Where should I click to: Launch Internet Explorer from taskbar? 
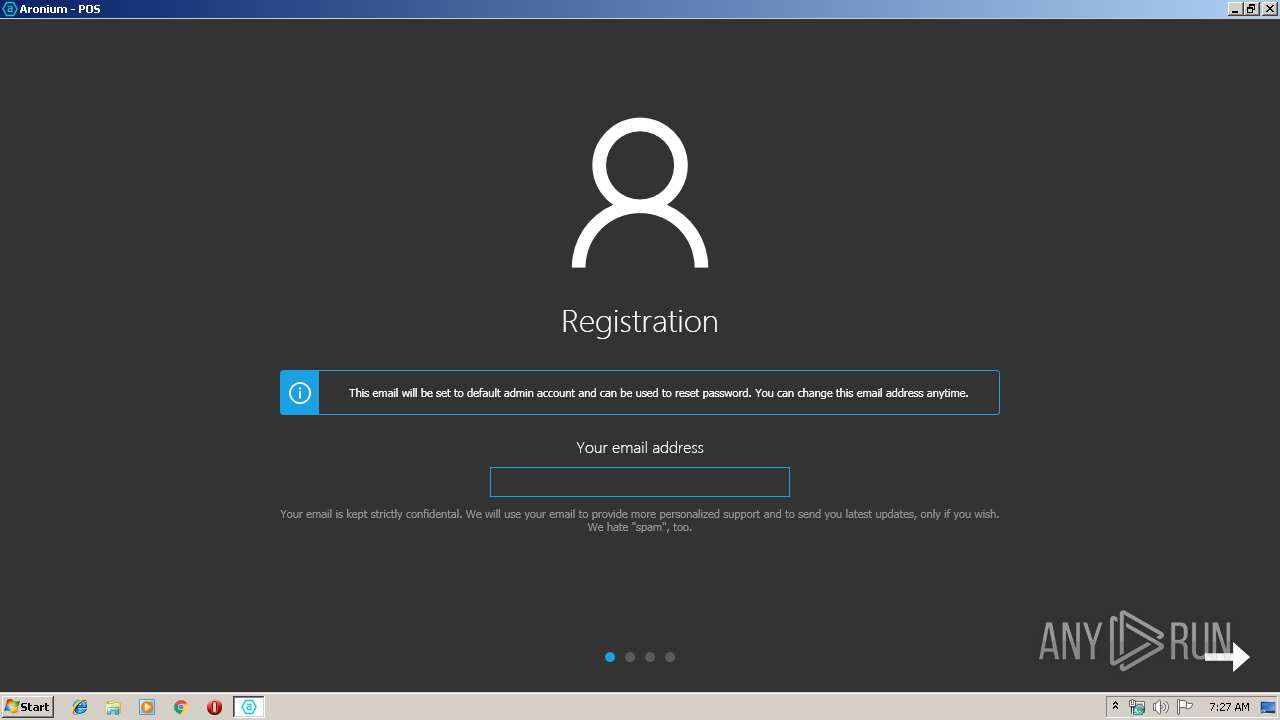[x=80, y=707]
